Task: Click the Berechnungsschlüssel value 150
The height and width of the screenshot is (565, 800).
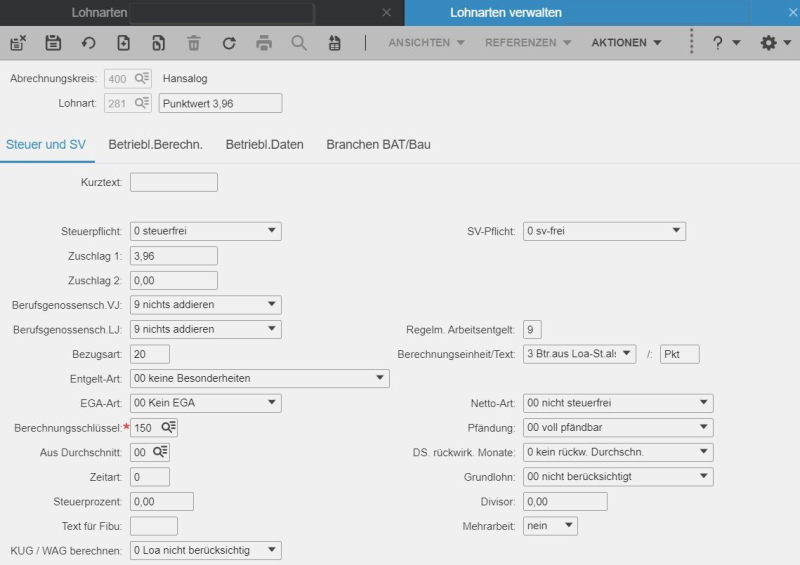Action: click(143, 428)
